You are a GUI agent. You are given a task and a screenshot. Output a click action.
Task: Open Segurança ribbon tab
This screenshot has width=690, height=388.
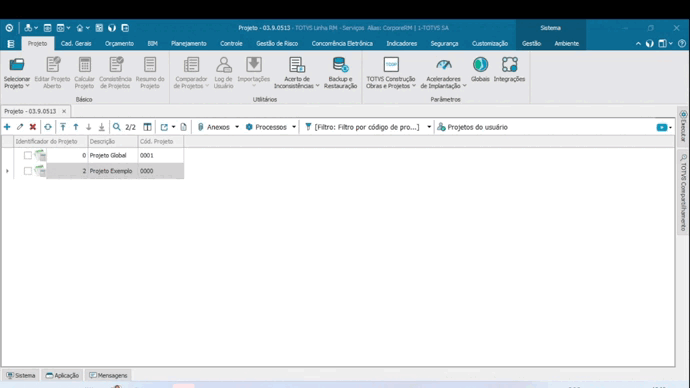tap(444, 44)
